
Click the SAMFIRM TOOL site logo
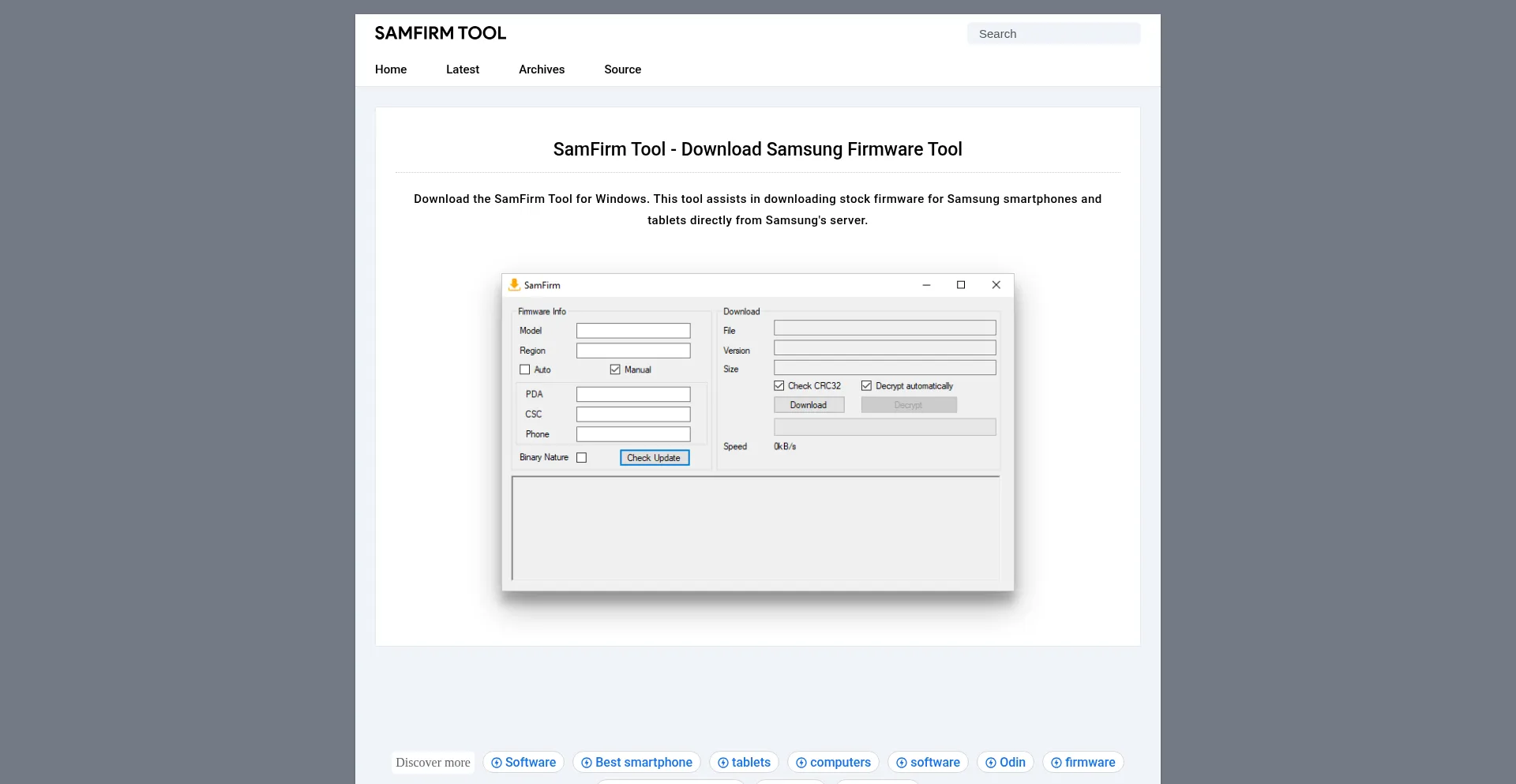(440, 33)
